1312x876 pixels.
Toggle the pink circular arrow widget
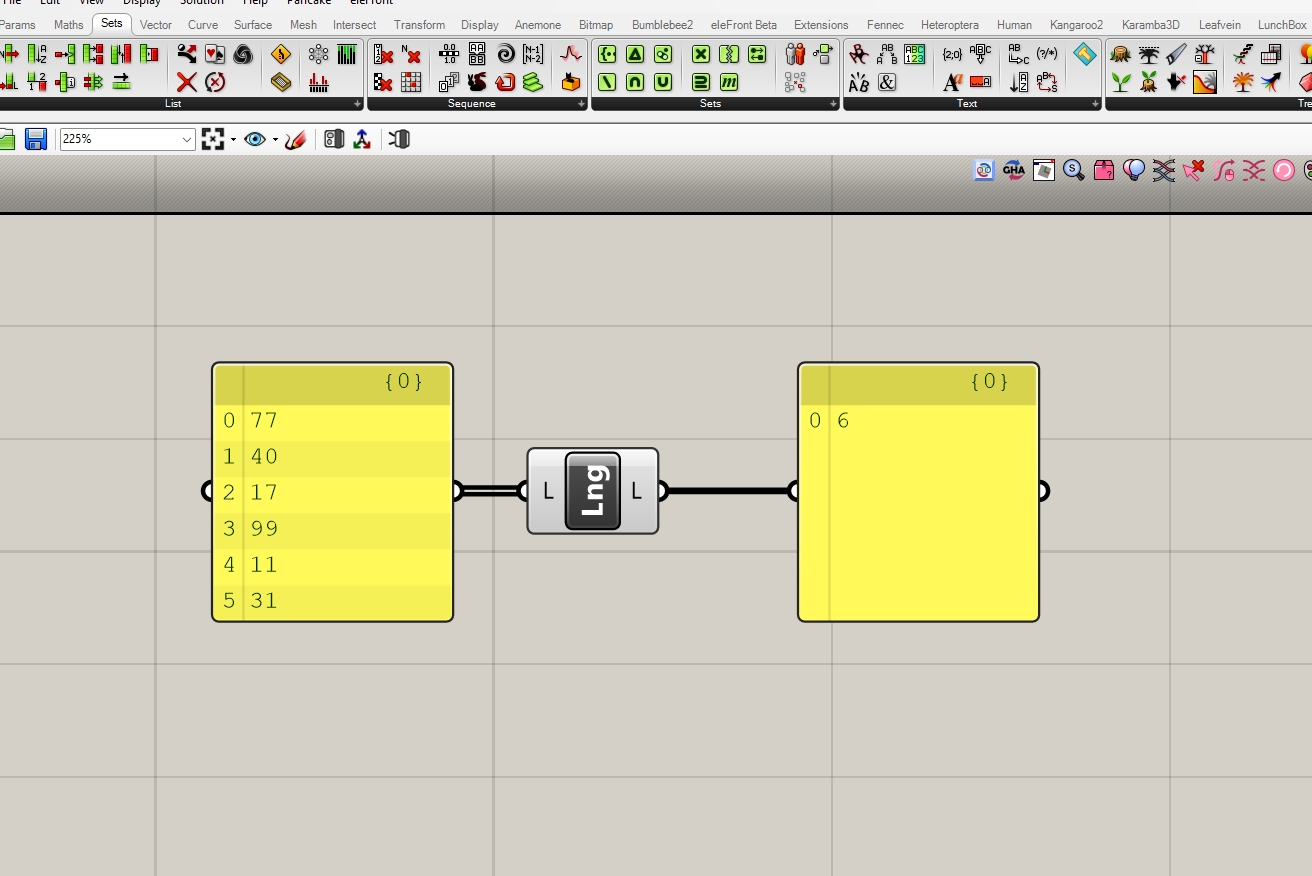pos(1283,170)
